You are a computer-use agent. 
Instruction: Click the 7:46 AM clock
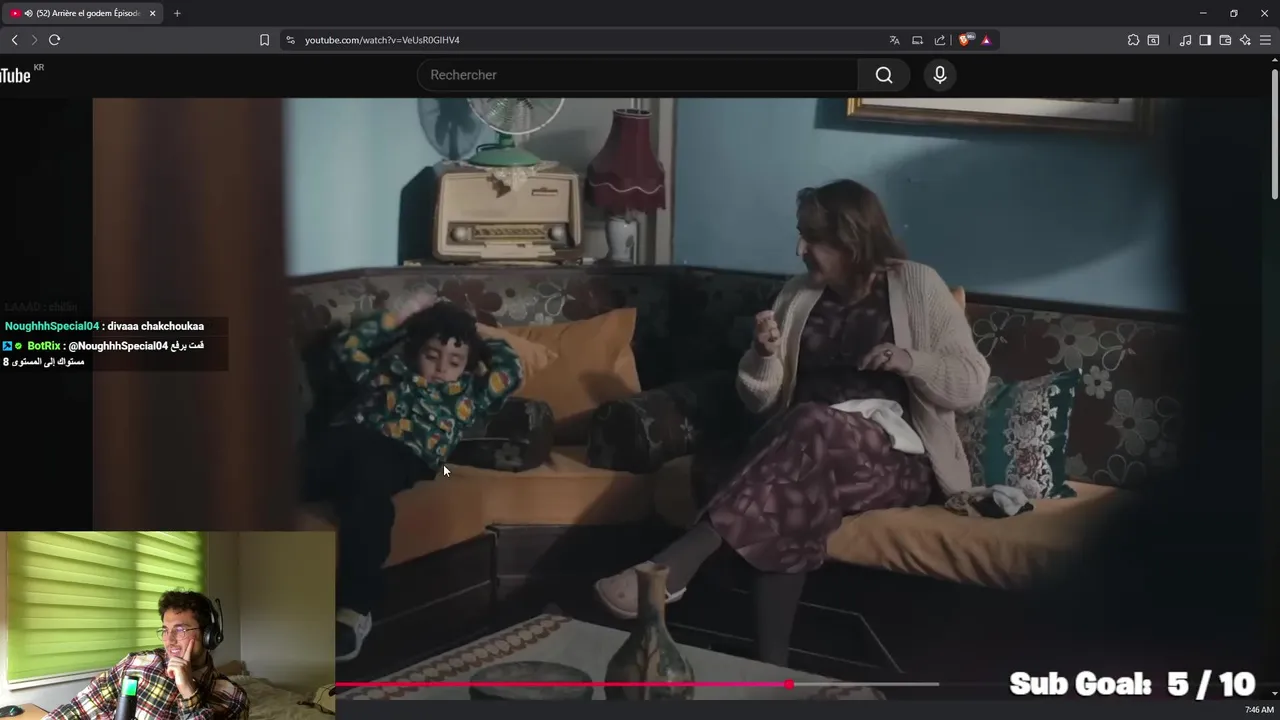[x=1259, y=710]
